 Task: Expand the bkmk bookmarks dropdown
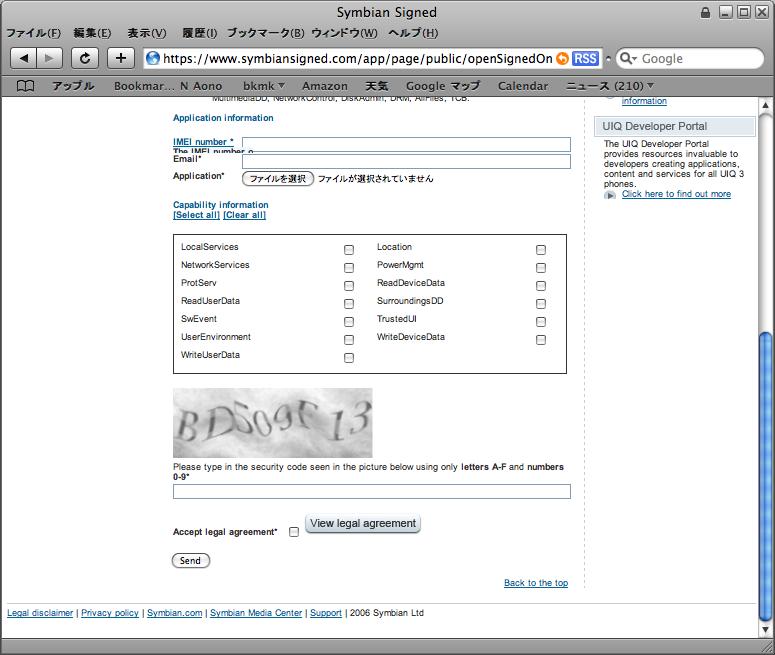pos(263,86)
